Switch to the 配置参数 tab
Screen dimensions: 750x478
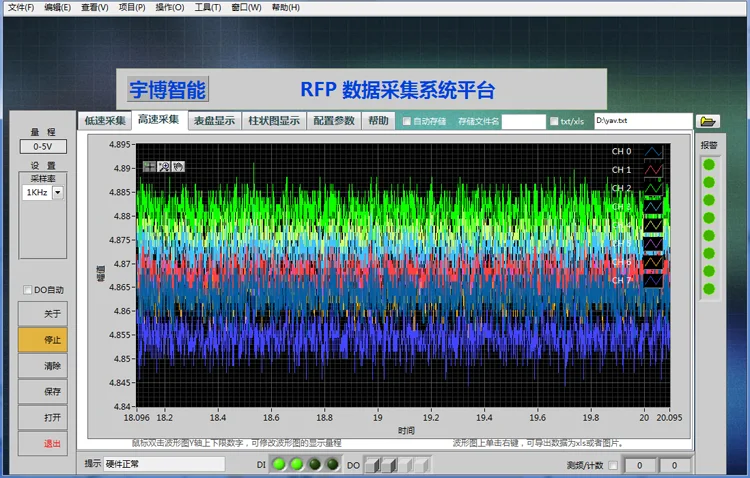pyautogui.click(x=334, y=121)
